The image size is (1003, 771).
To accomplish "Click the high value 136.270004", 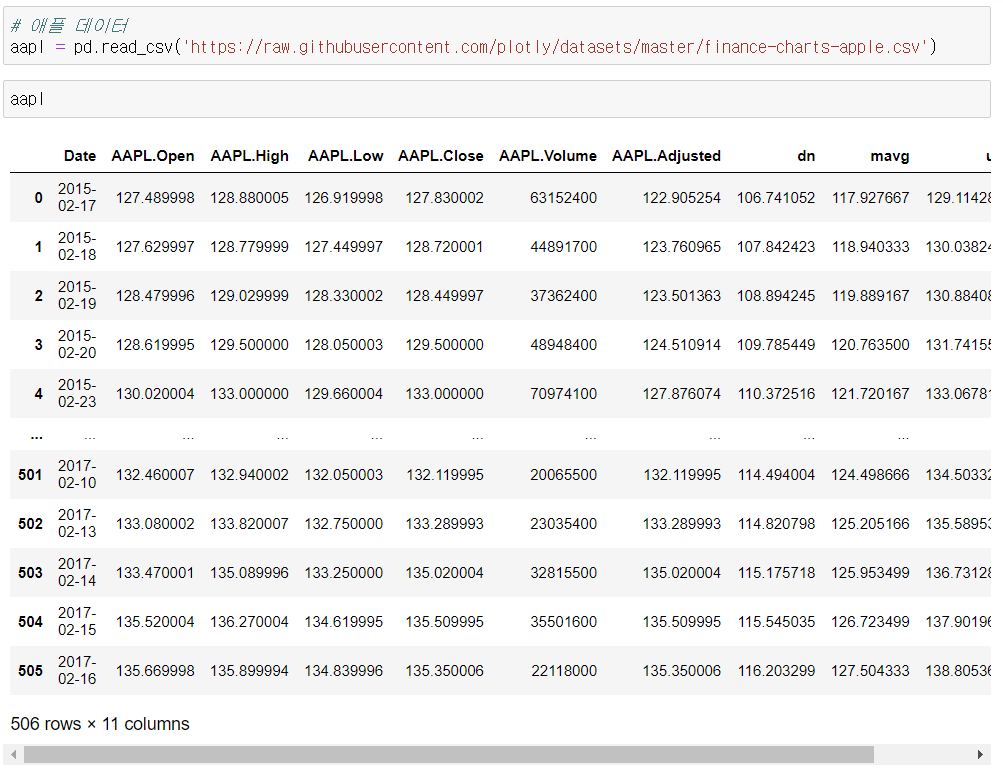I will pyautogui.click(x=249, y=622).
